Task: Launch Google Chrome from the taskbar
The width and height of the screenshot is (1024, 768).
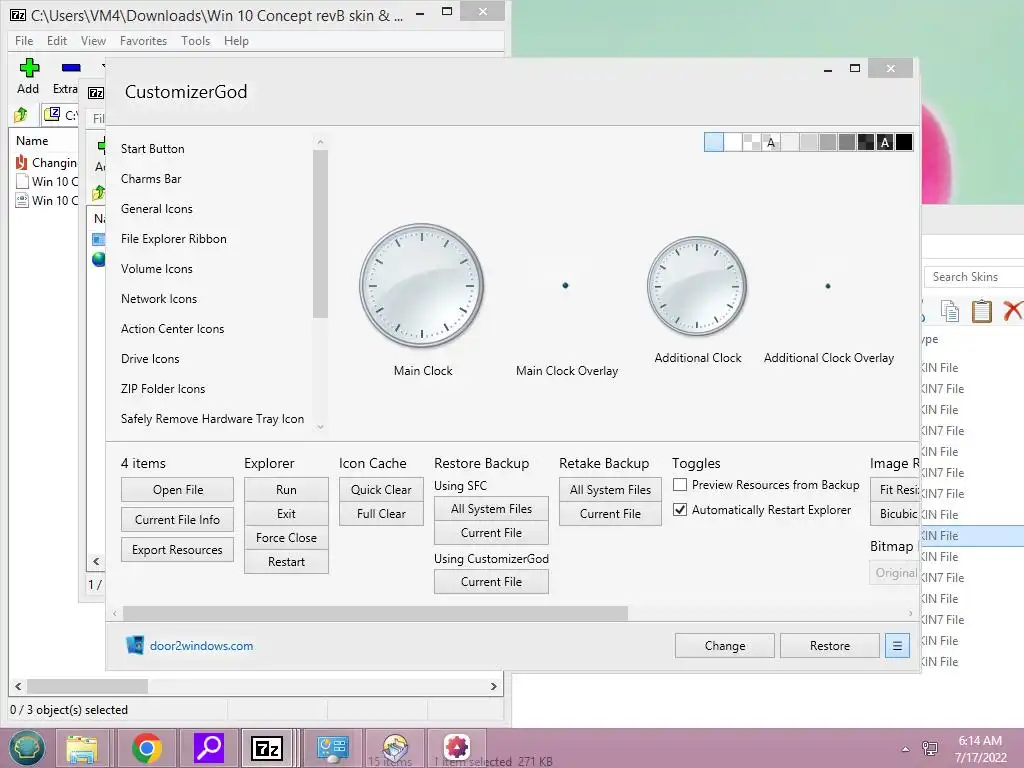Action: pos(146,748)
